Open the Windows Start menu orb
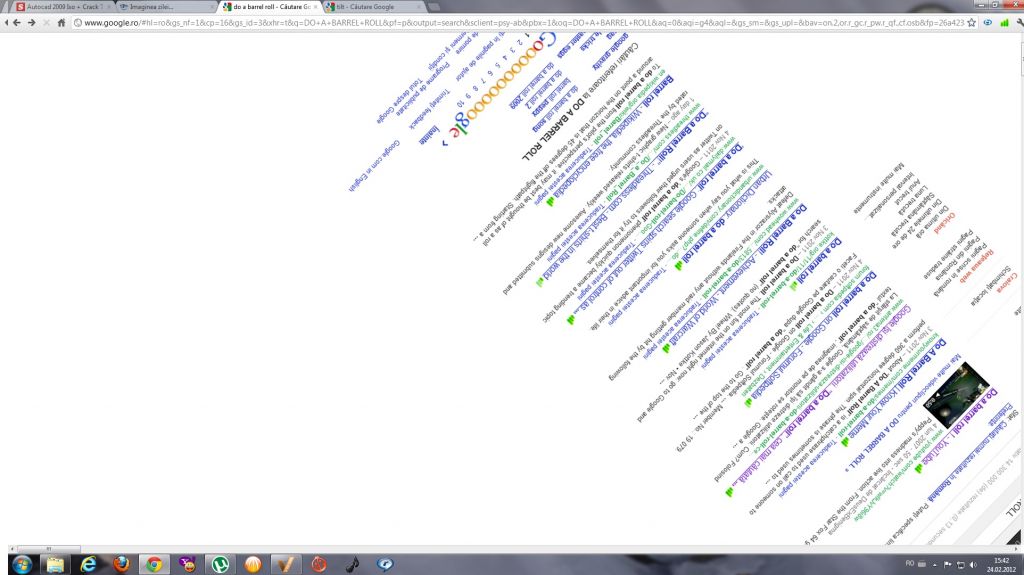Screen dimensions: 1024x575 [22, 564]
